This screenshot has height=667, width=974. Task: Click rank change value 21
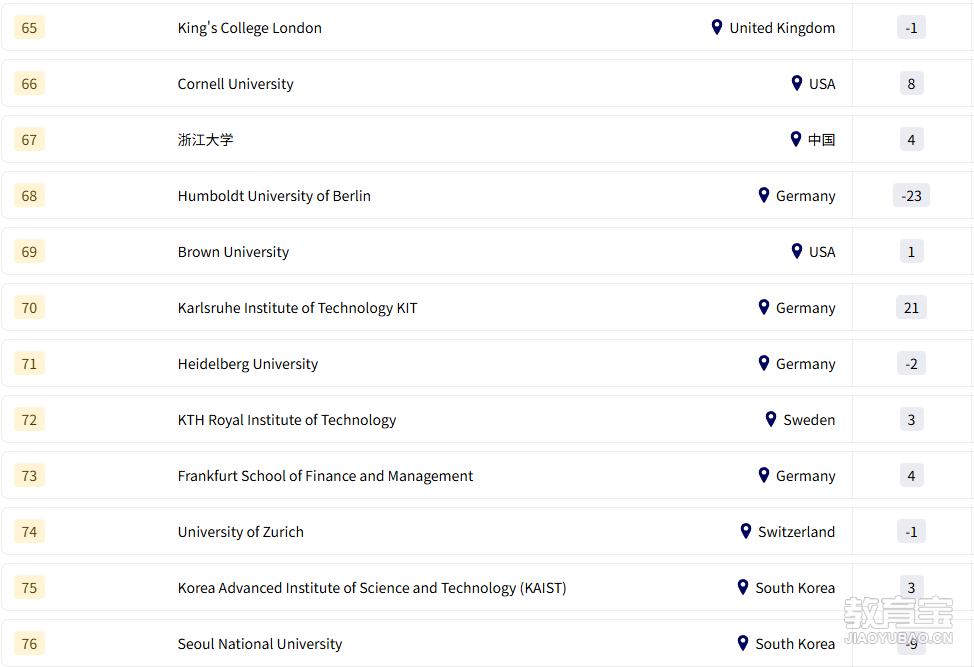911,308
